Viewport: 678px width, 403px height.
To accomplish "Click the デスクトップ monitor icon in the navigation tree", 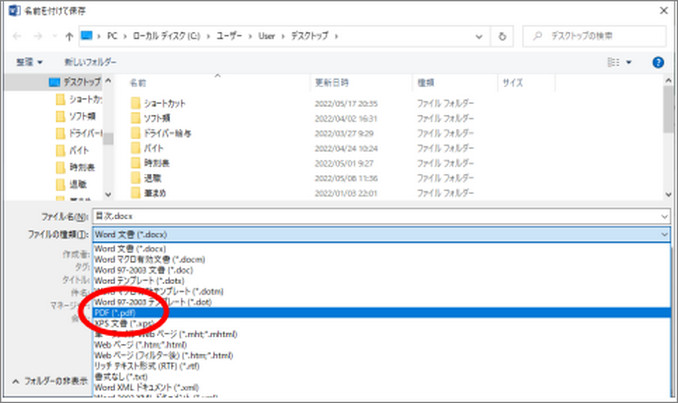I will click(54, 82).
